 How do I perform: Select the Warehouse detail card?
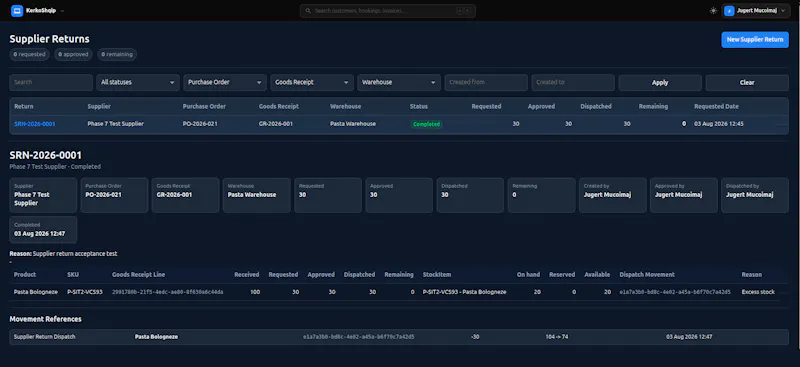(x=257, y=195)
